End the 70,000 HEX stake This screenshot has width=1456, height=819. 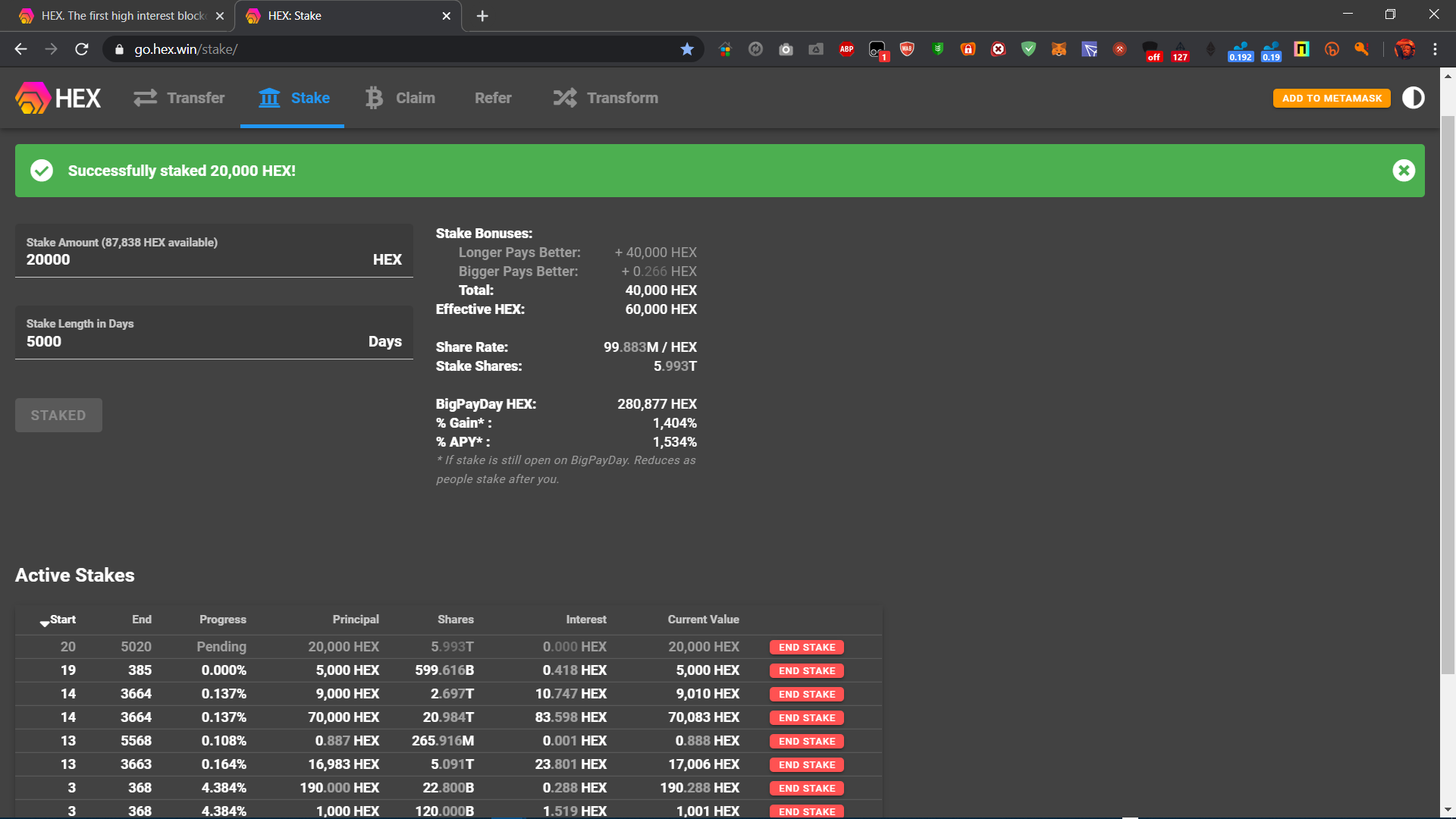tap(807, 717)
